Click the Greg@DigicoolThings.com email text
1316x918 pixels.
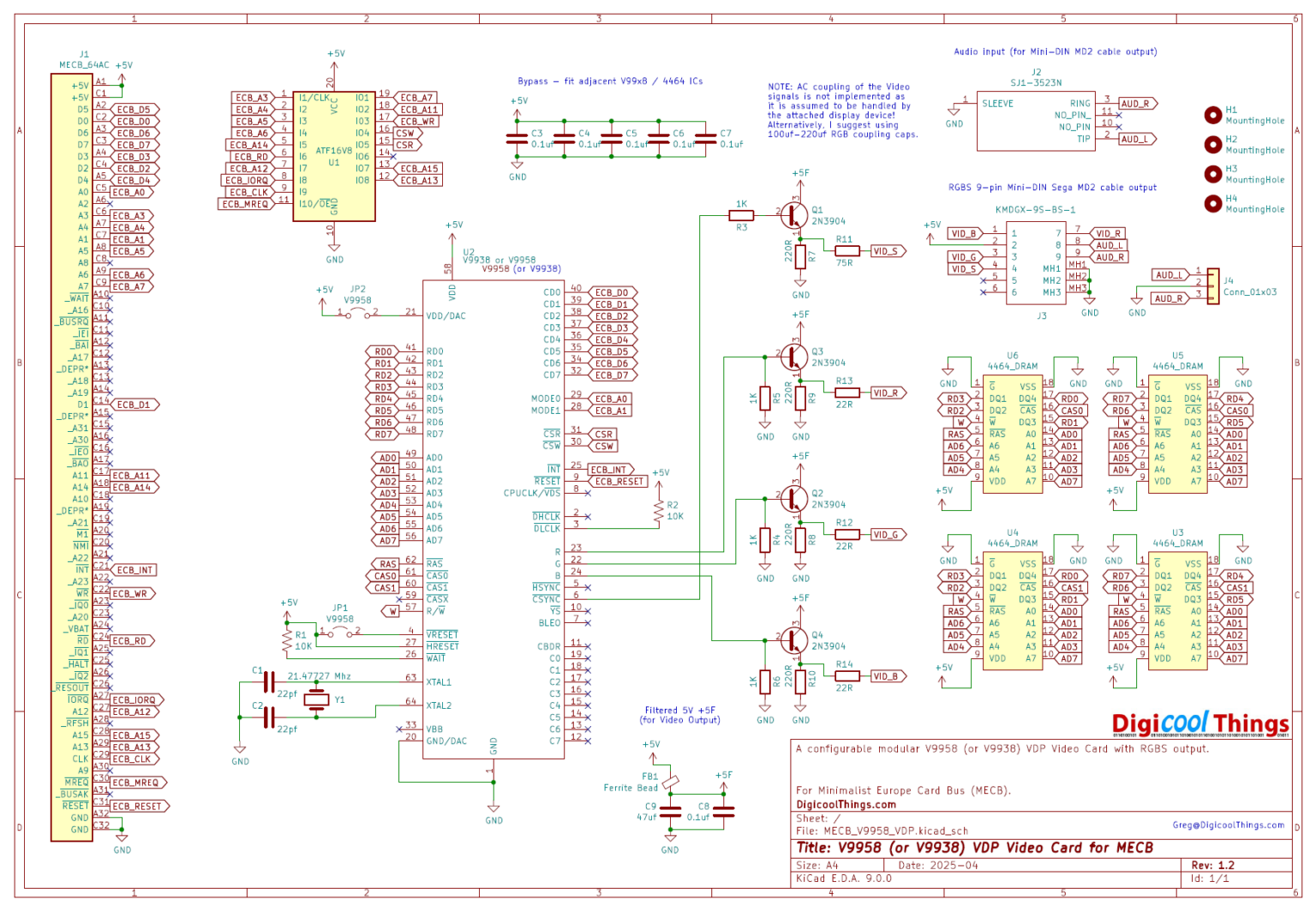click(1228, 825)
